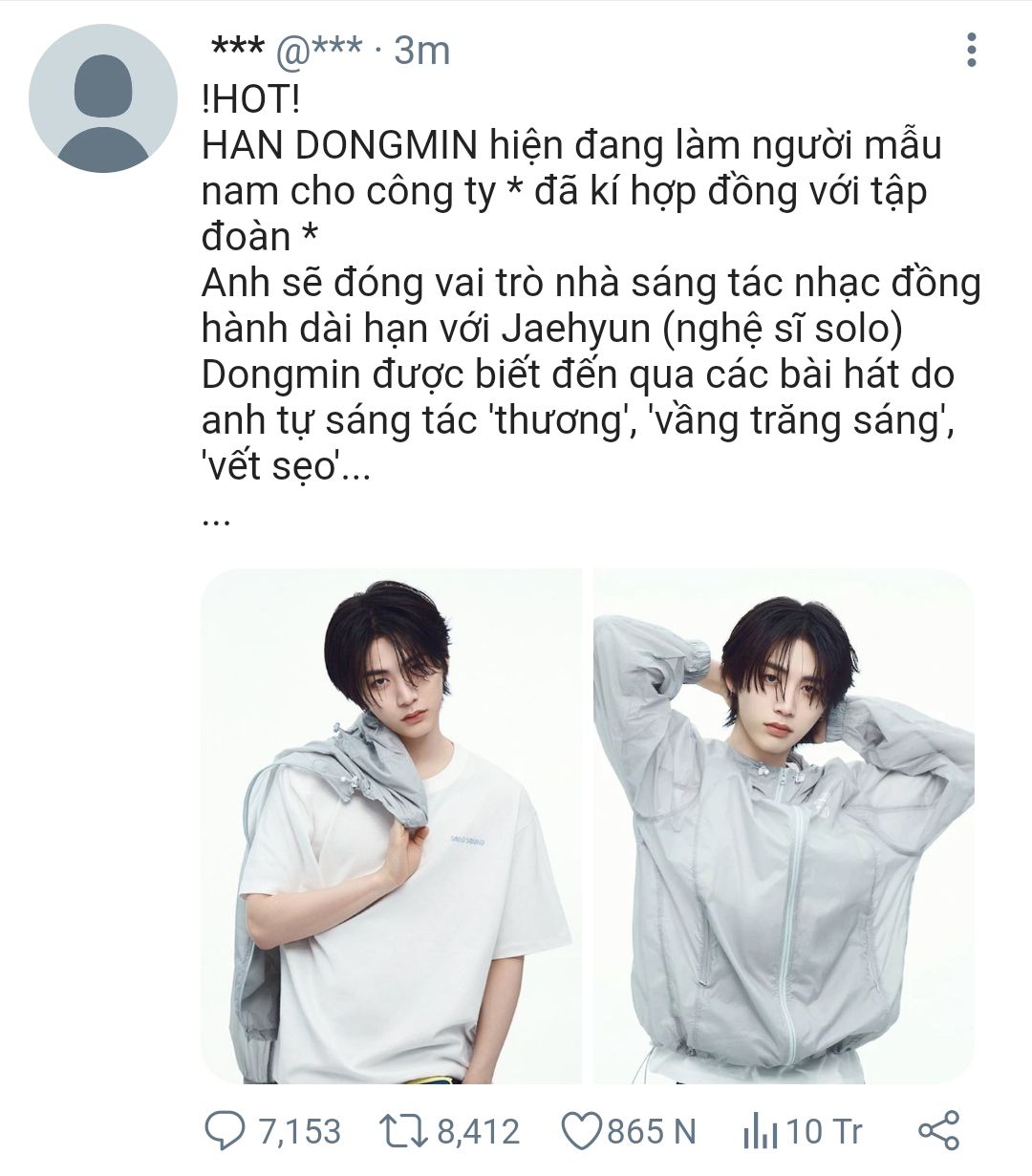This screenshot has width=1032, height=1176.
Task: Expand the tweet via the trailing ellipsis line
Action: pyautogui.click(x=218, y=522)
